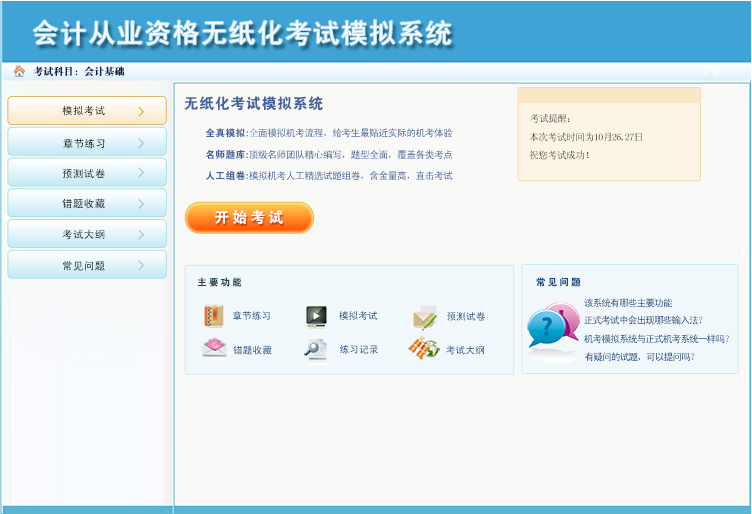Click the 错题收藏 envelope icon

[213, 349]
